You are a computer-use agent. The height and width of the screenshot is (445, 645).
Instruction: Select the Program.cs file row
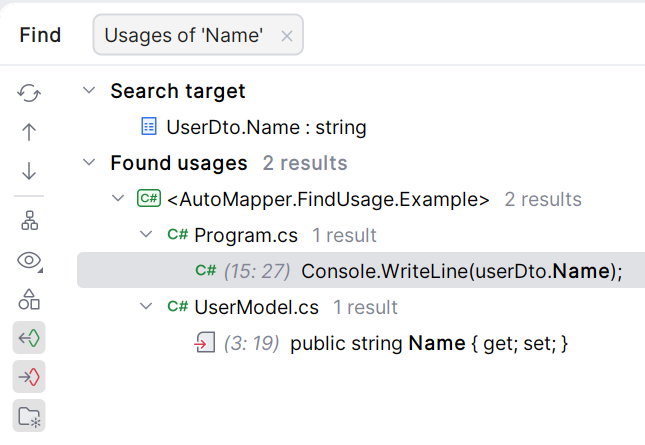[x=246, y=235]
